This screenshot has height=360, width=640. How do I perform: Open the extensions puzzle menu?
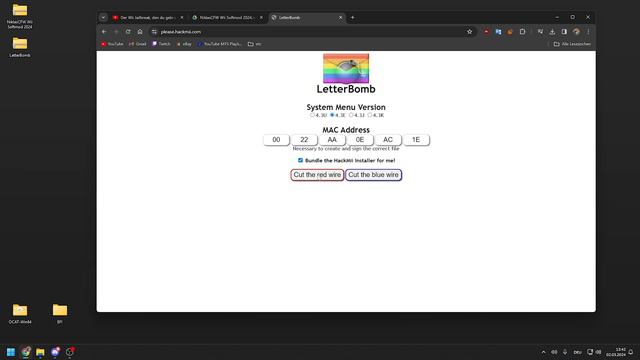(522, 32)
